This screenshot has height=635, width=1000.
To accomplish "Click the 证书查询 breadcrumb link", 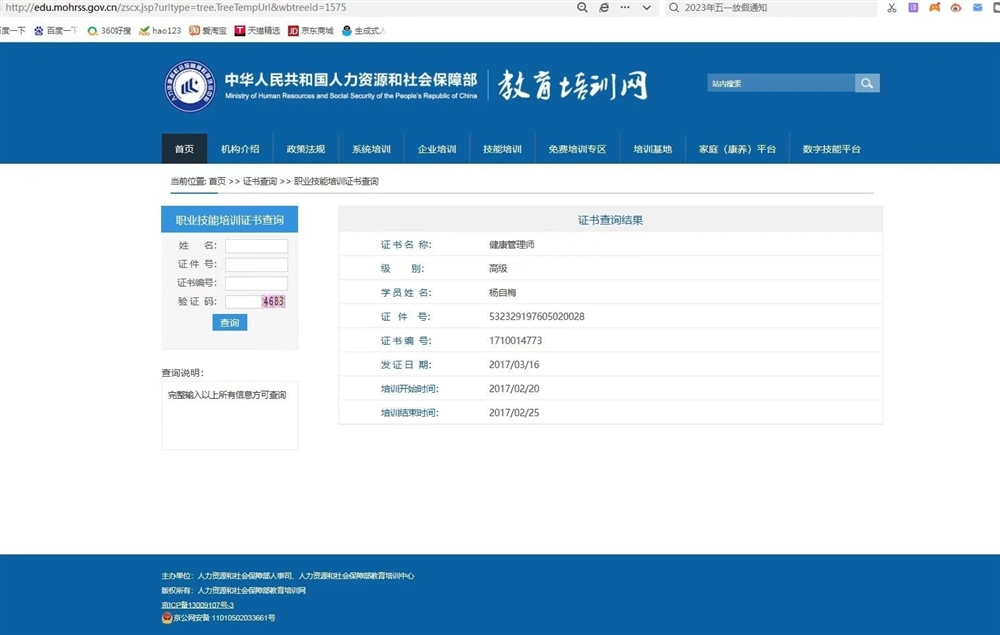I will [x=260, y=181].
